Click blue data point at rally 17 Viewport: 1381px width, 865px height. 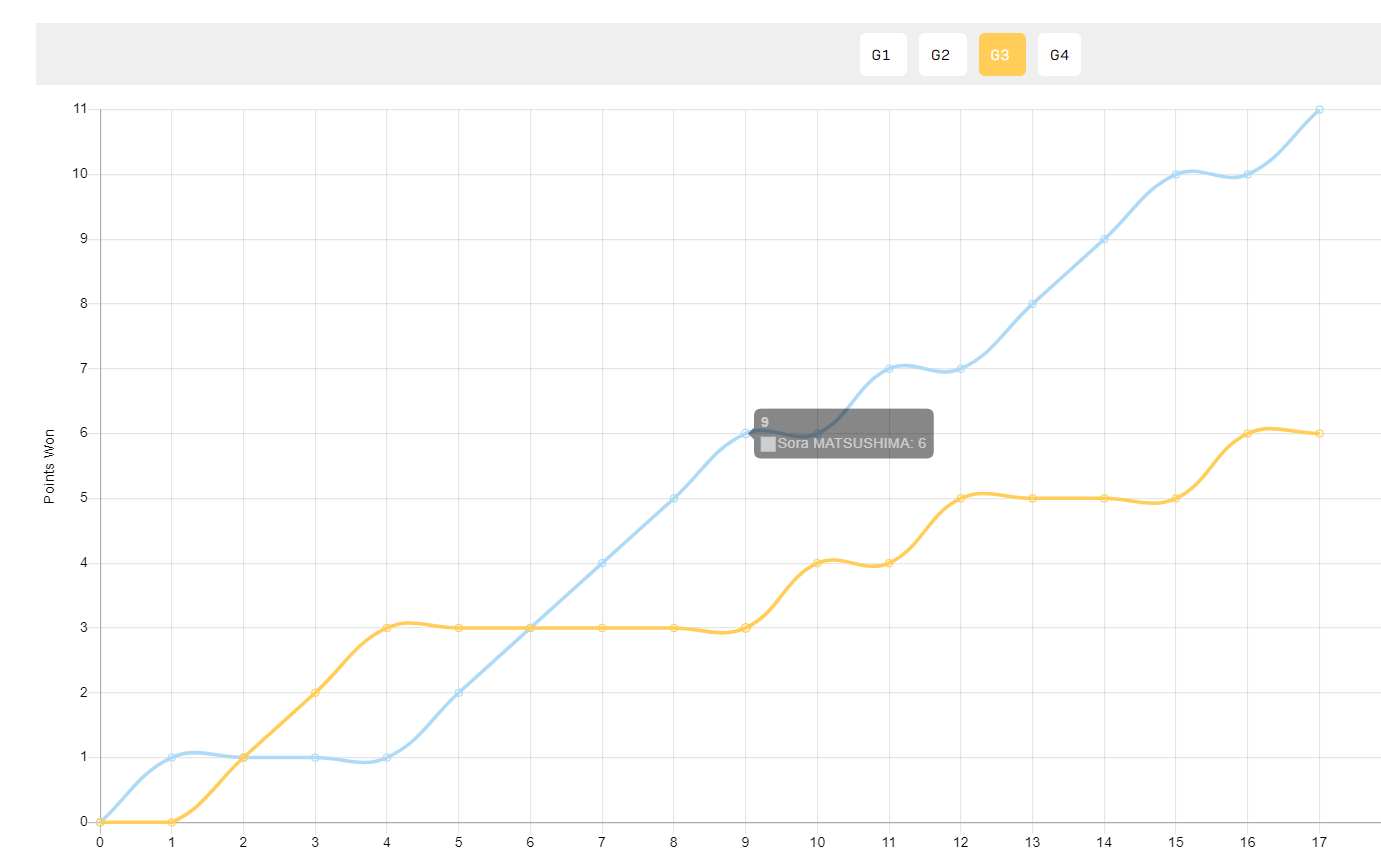(x=1320, y=109)
